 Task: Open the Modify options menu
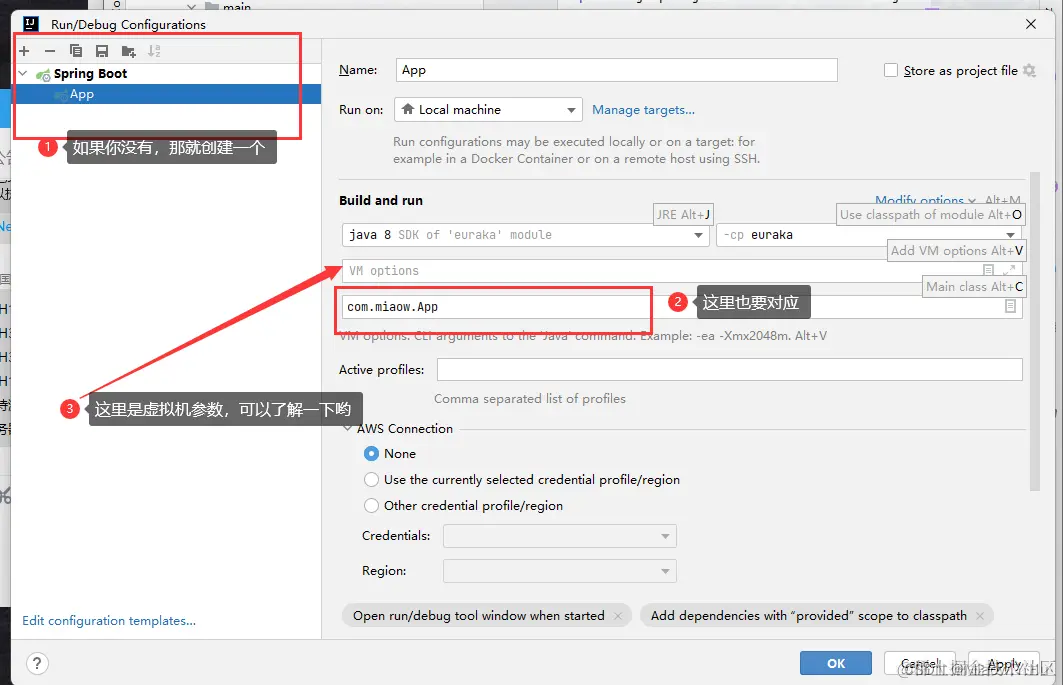coord(925,200)
